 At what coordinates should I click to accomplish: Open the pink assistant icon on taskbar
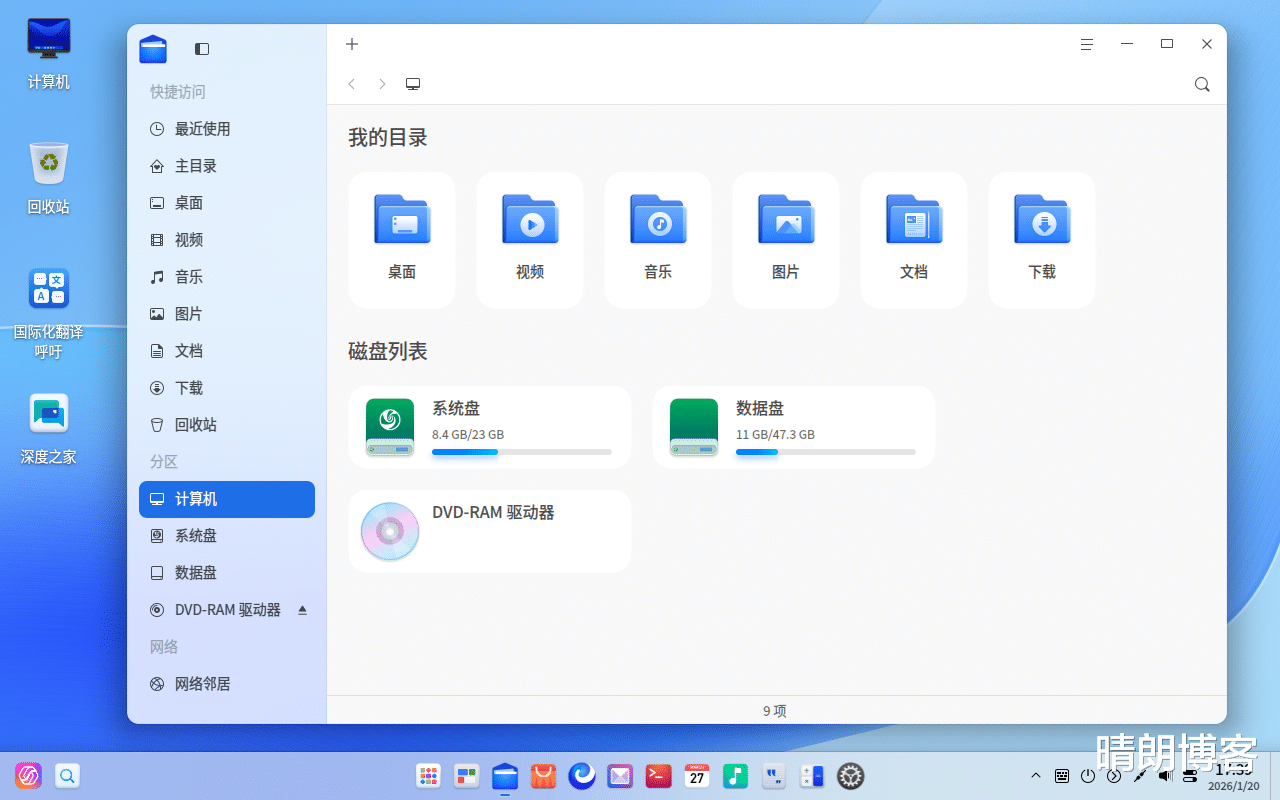[28, 775]
